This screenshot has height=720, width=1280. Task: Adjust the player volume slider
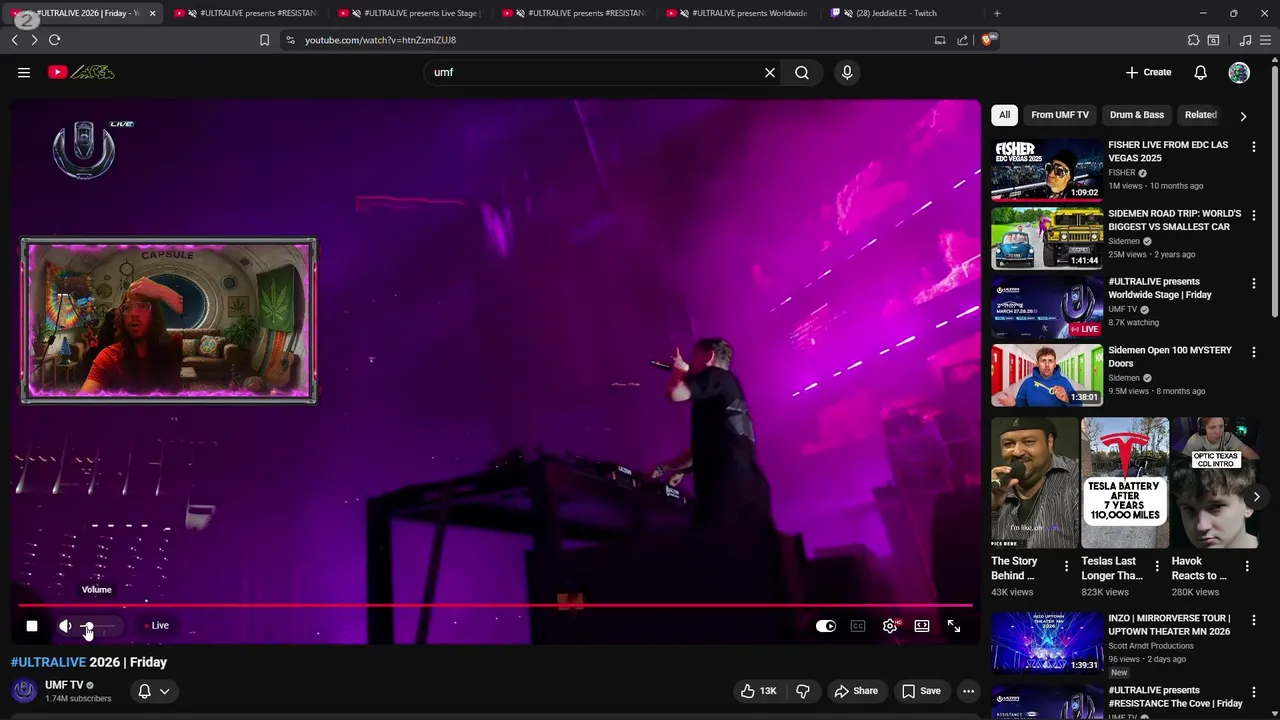coord(98,627)
